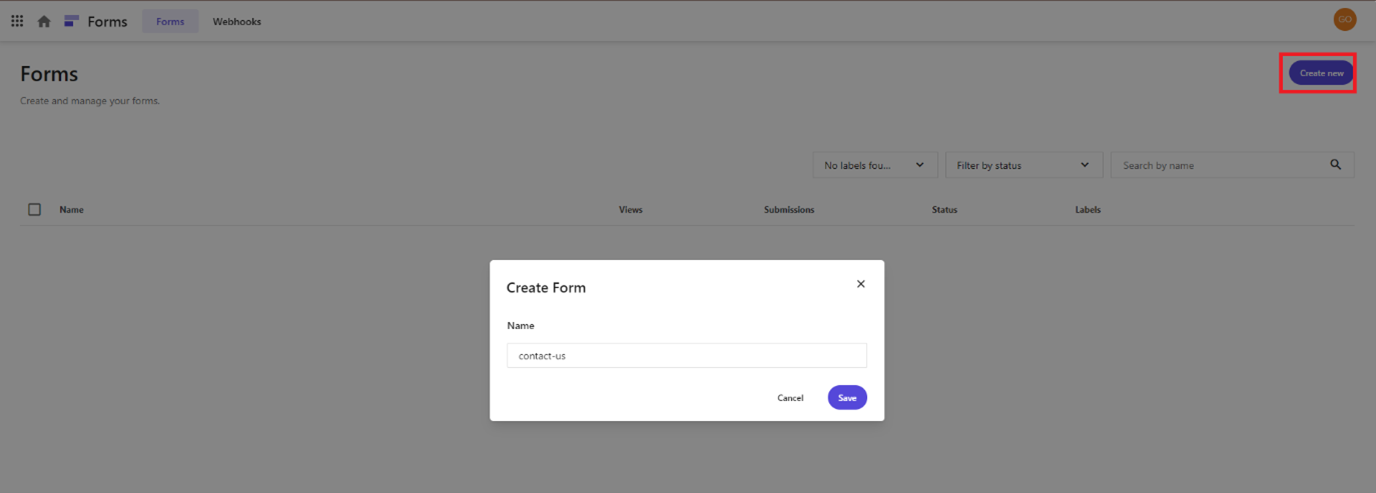
Task: Select the Submissions column header
Action: pos(789,210)
